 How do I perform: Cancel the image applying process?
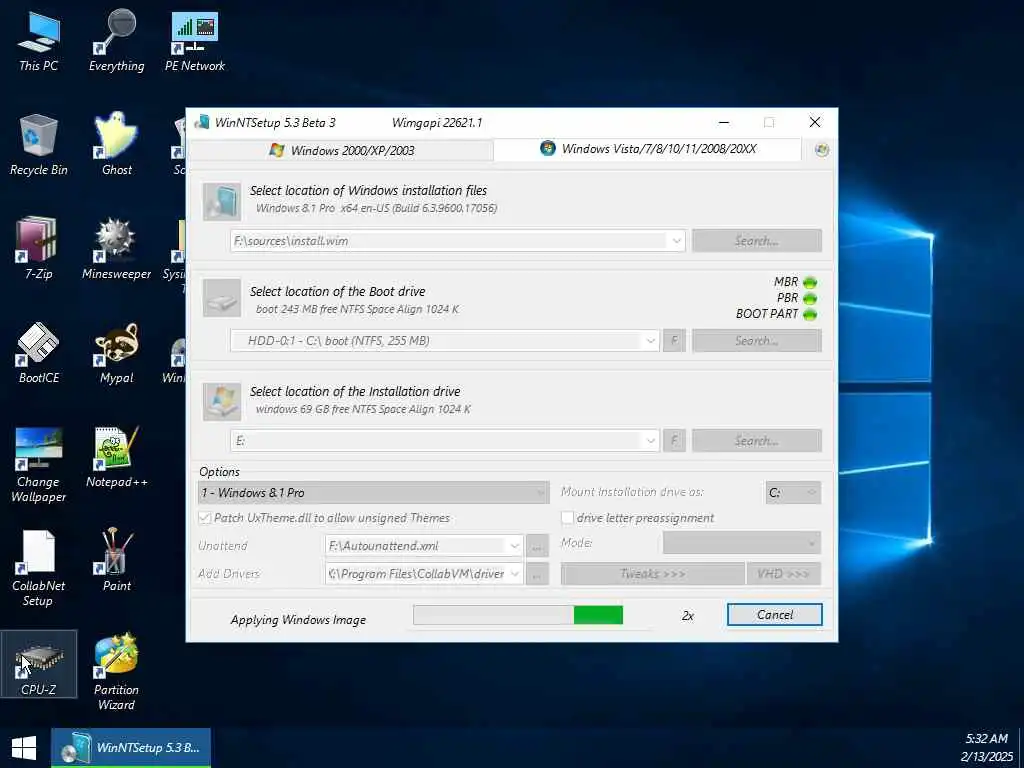click(x=775, y=615)
